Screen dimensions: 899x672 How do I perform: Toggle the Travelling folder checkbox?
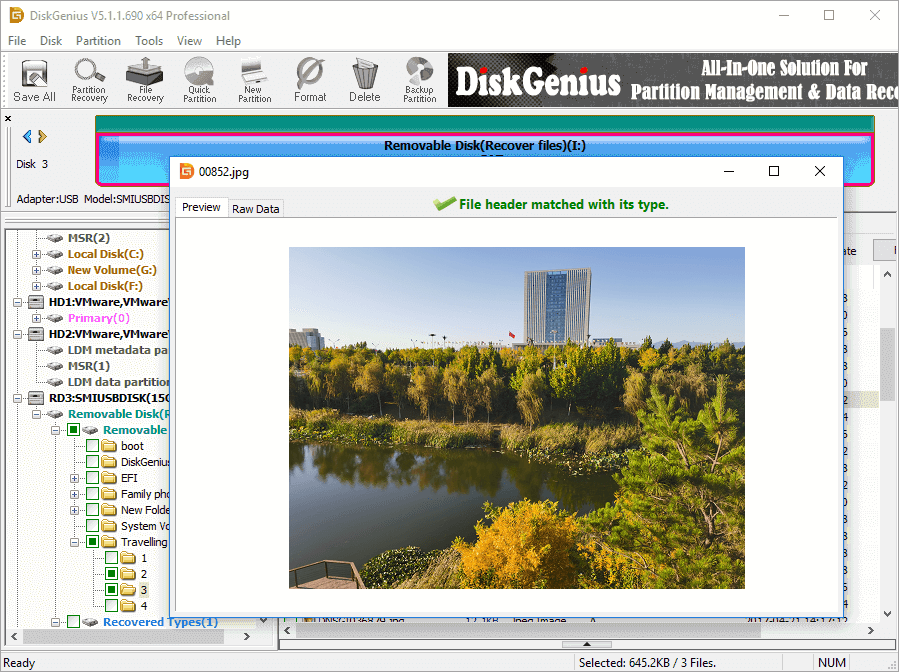[93, 542]
